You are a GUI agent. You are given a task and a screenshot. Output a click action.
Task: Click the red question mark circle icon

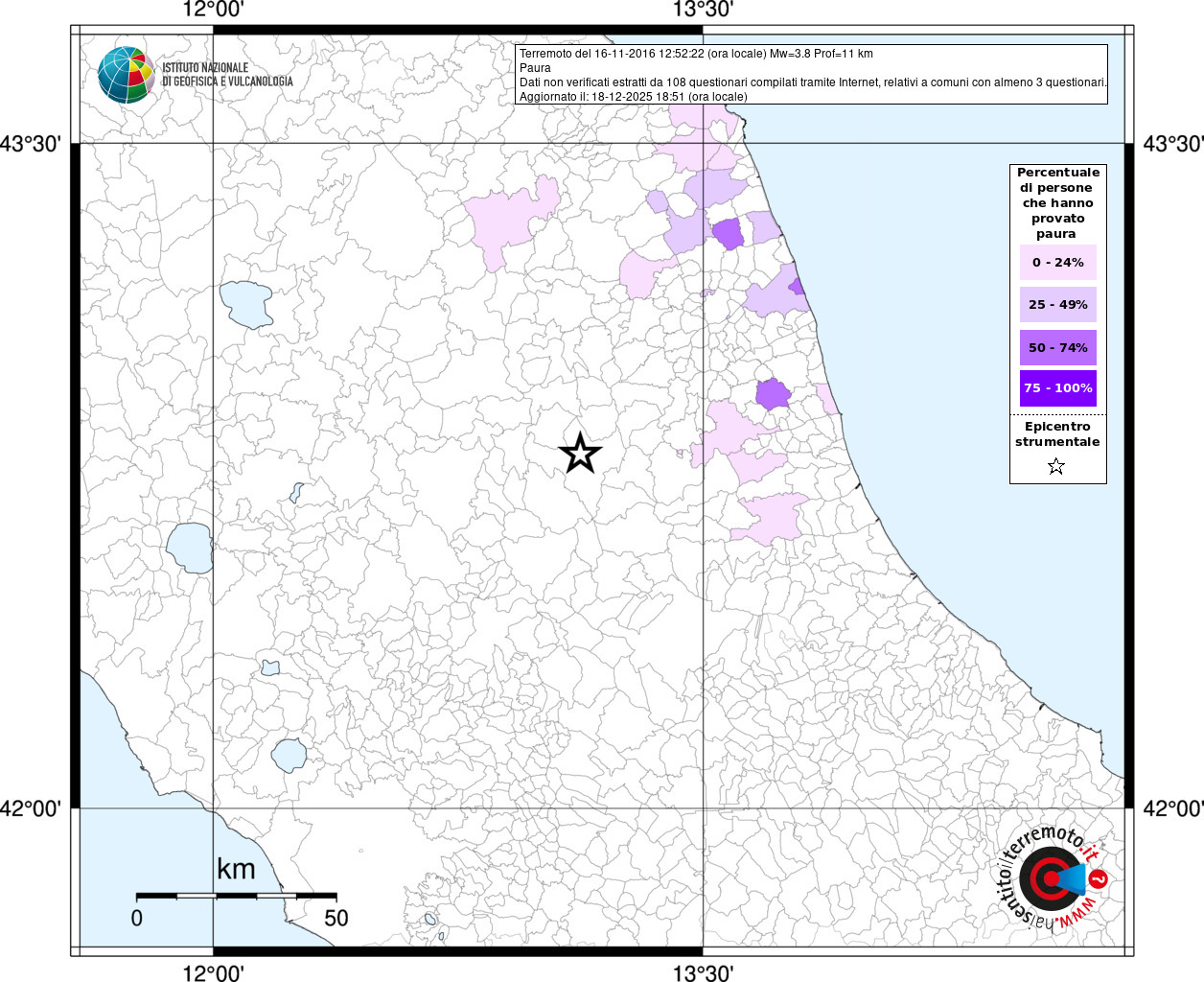[x=1100, y=878]
